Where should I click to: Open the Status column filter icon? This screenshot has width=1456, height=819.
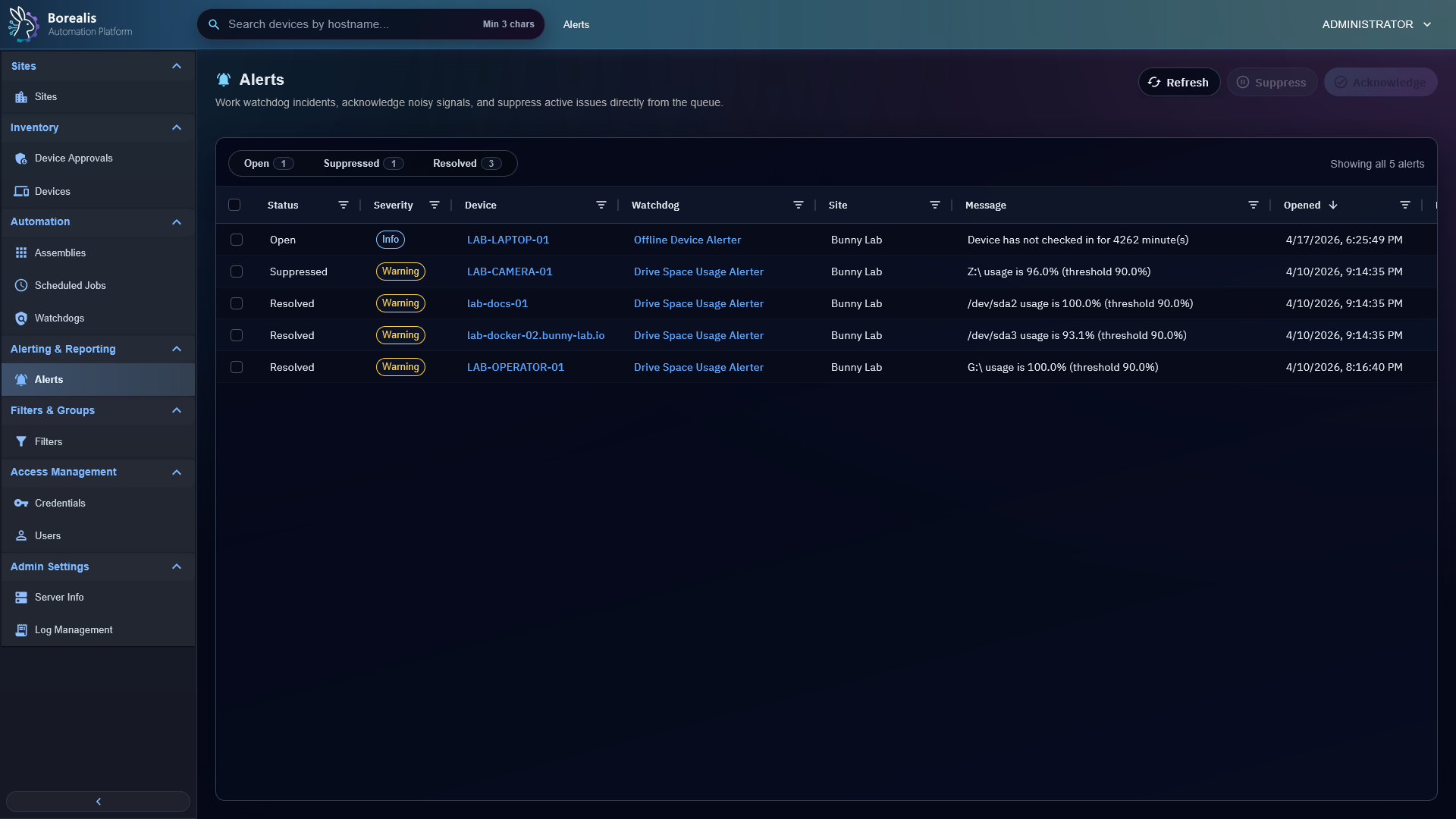[344, 205]
